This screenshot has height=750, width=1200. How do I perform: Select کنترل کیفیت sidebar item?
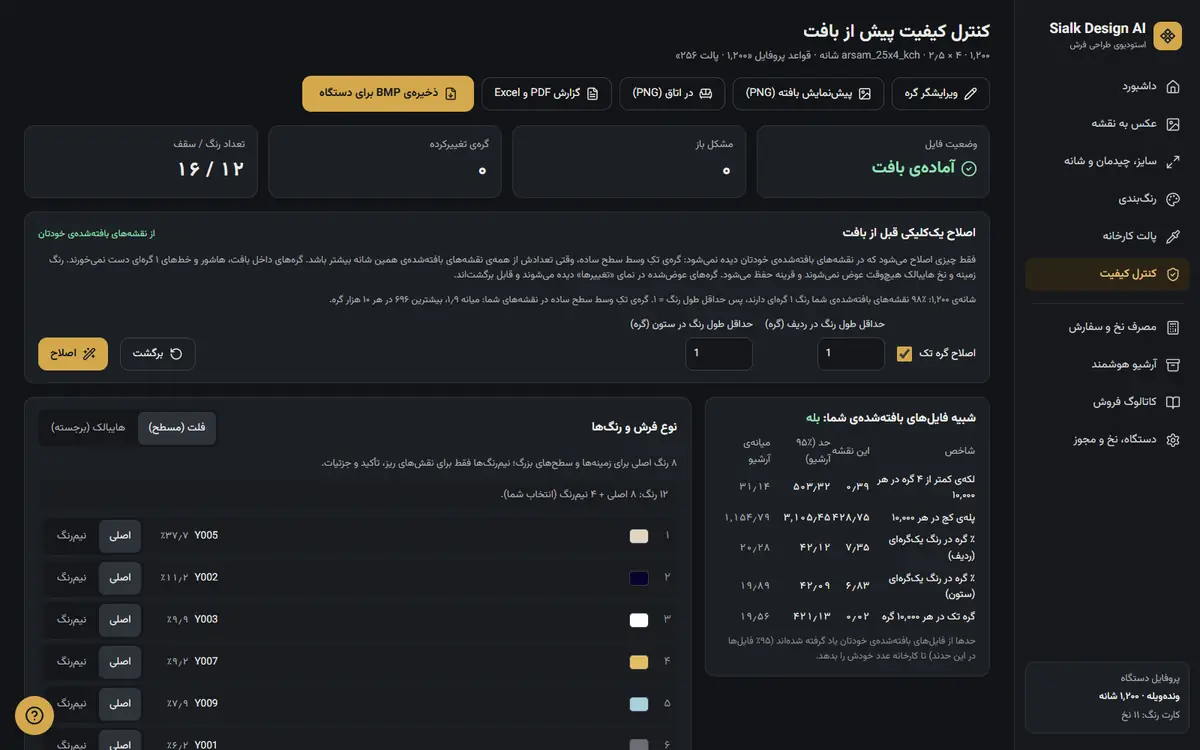(x=1107, y=273)
